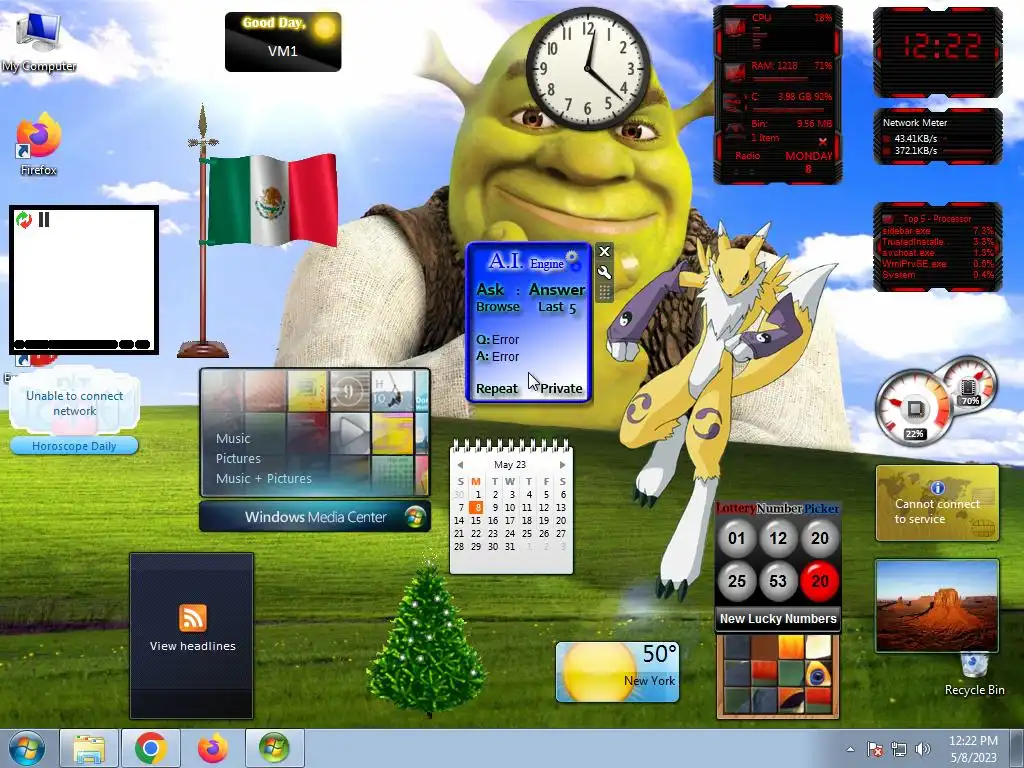Click View headlines text
Viewport: 1024px width, 768px height.
[x=193, y=646]
